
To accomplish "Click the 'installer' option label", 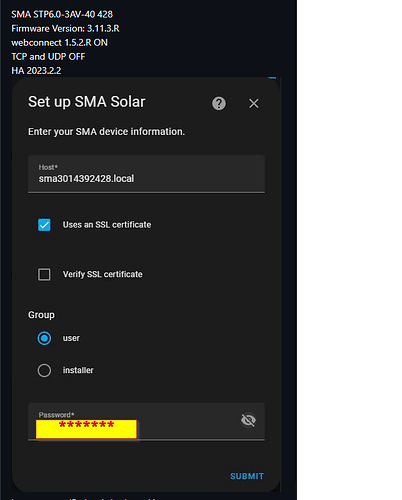I will [x=78, y=370].
